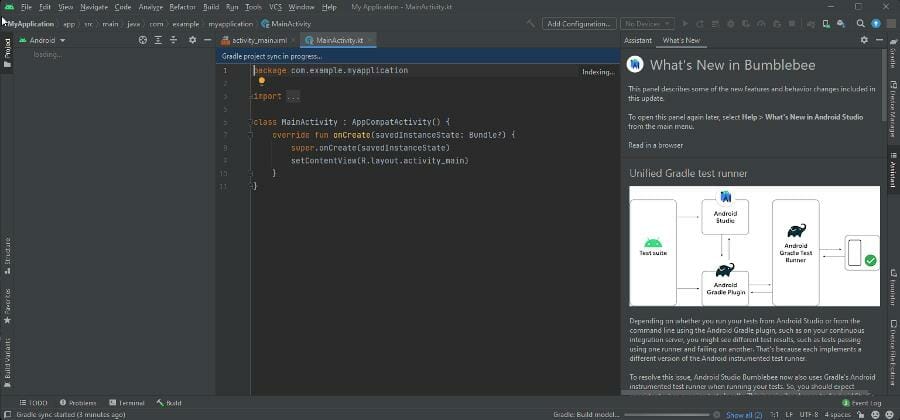Click the blue update notification icon
The height and width of the screenshot is (420, 900).
876,24
